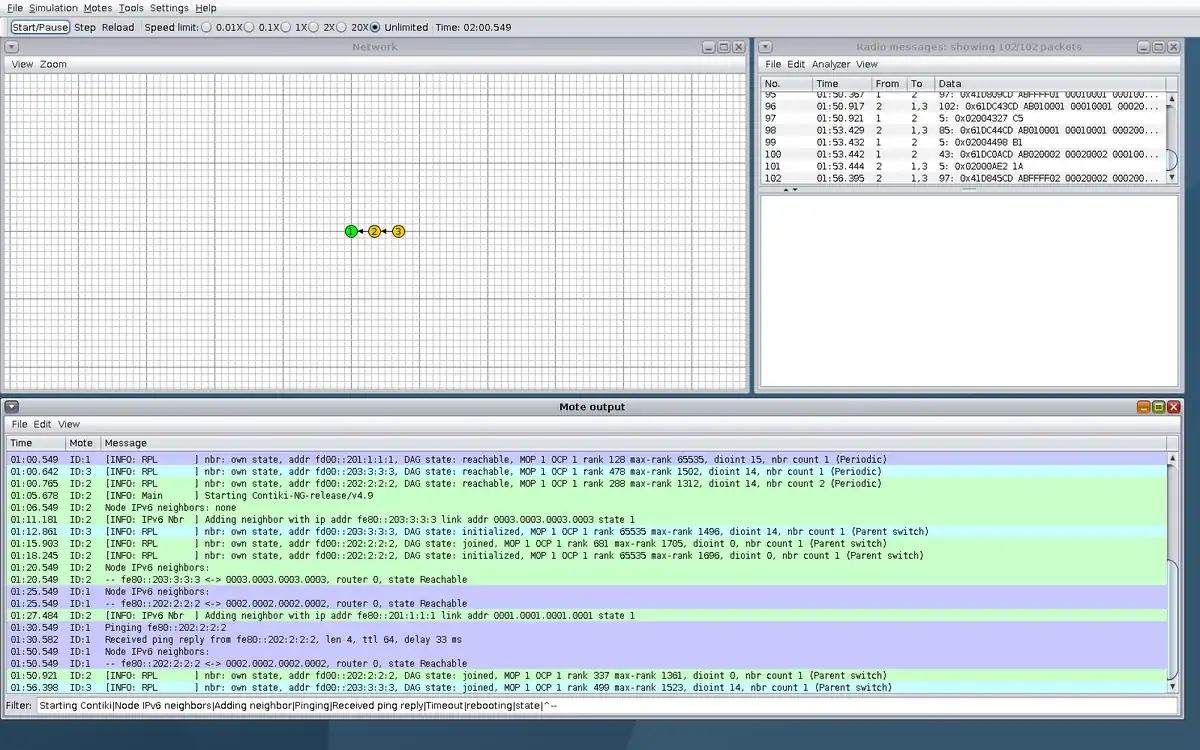The height and width of the screenshot is (750, 1200).
Task: Select mote node 1 in Network
Action: [x=351, y=231]
